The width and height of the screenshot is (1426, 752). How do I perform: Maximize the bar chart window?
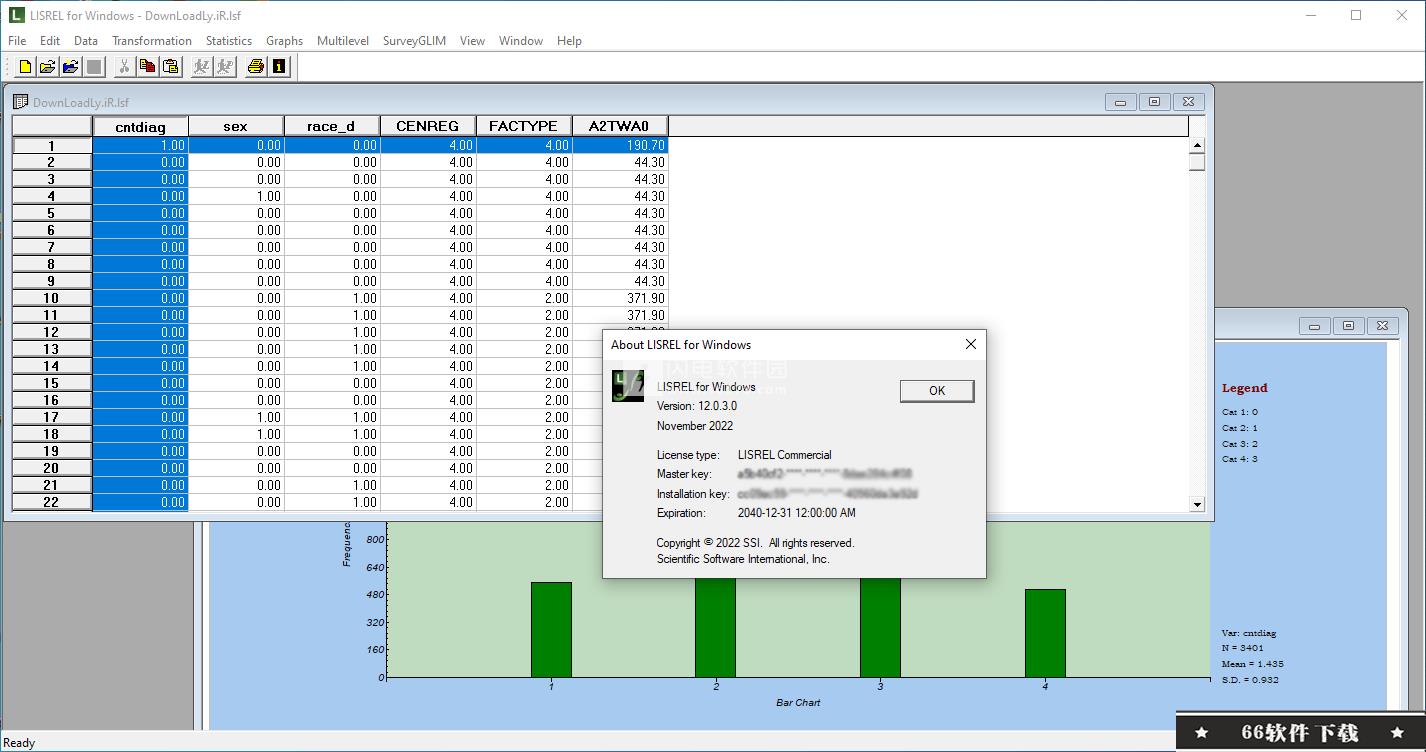tap(1348, 326)
